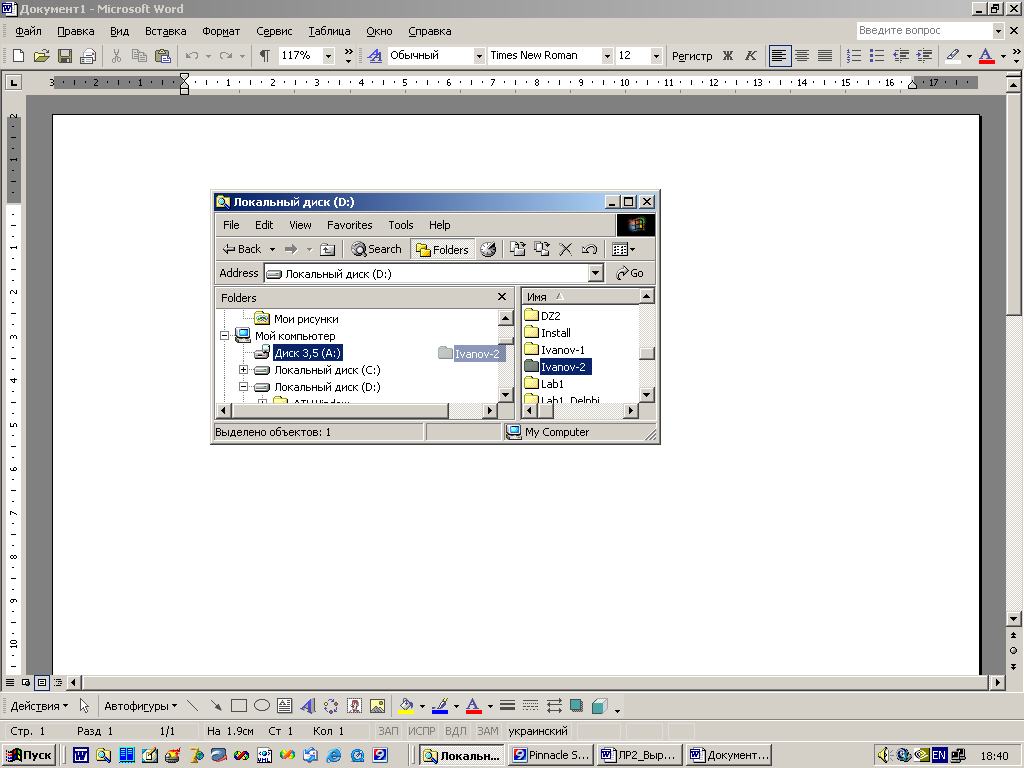Open the Favorites menu in Explorer window

pos(349,225)
